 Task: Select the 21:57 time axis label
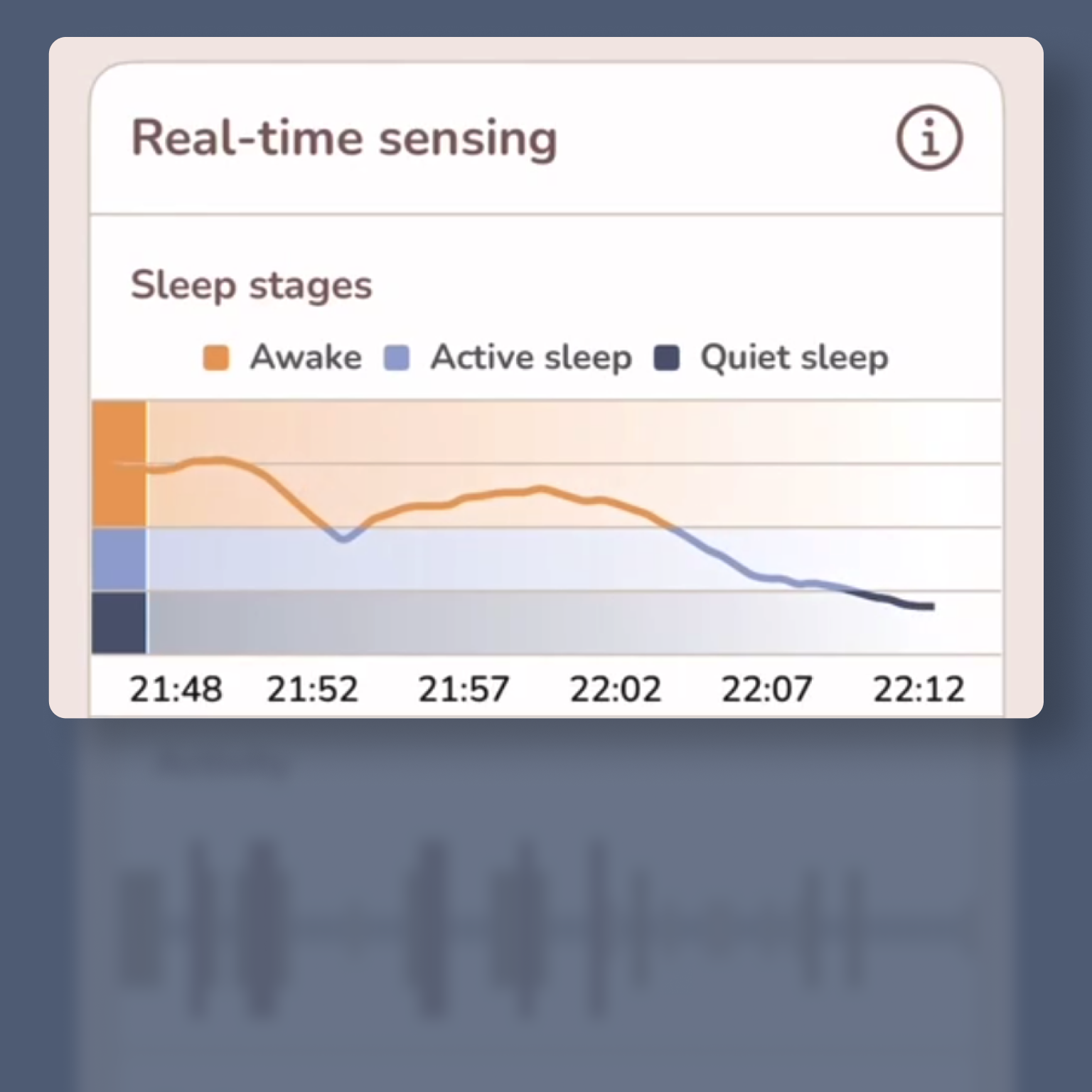pyautogui.click(x=464, y=689)
